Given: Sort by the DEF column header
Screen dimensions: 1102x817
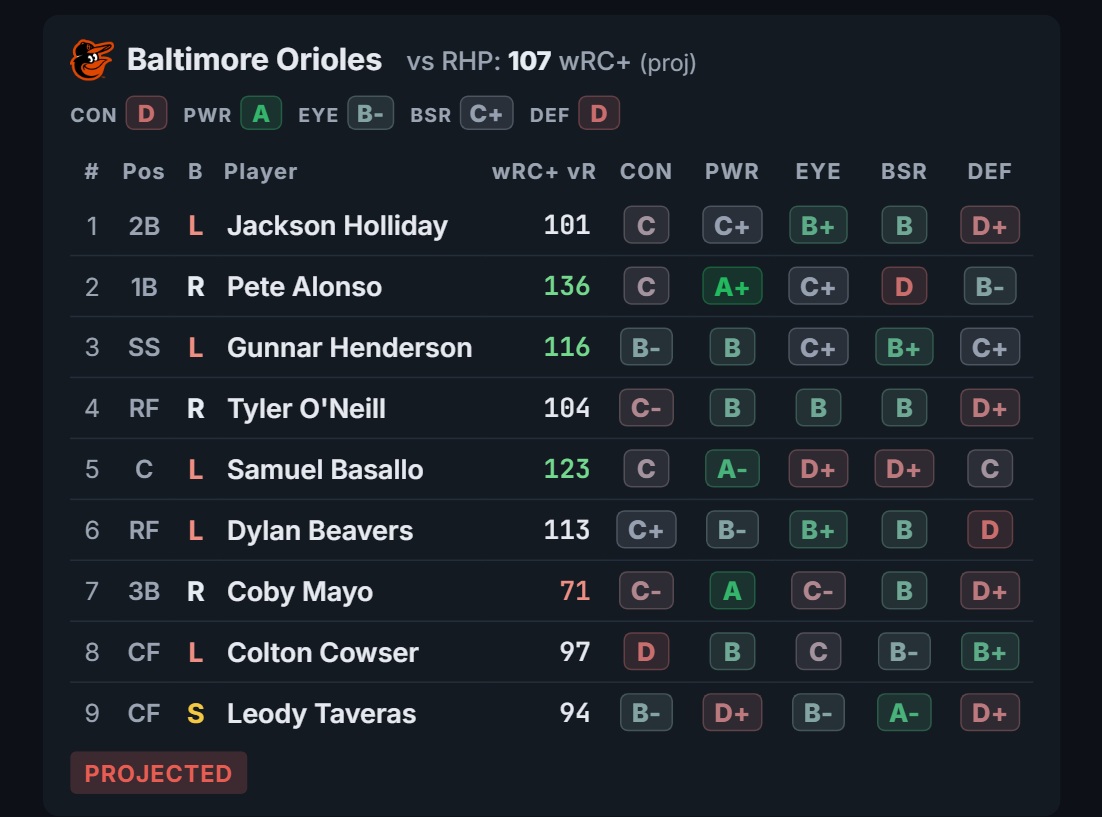Looking at the screenshot, I should pyautogui.click(x=990, y=172).
